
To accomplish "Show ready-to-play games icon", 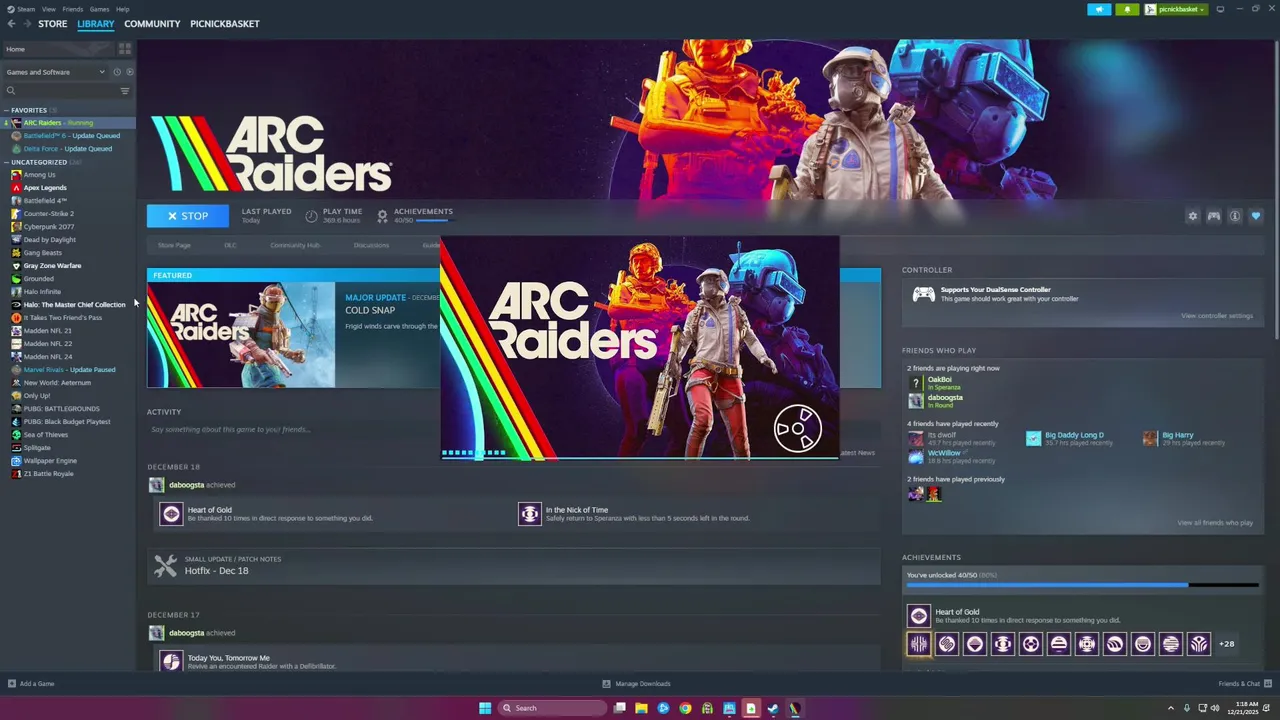I will tap(129, 72).
